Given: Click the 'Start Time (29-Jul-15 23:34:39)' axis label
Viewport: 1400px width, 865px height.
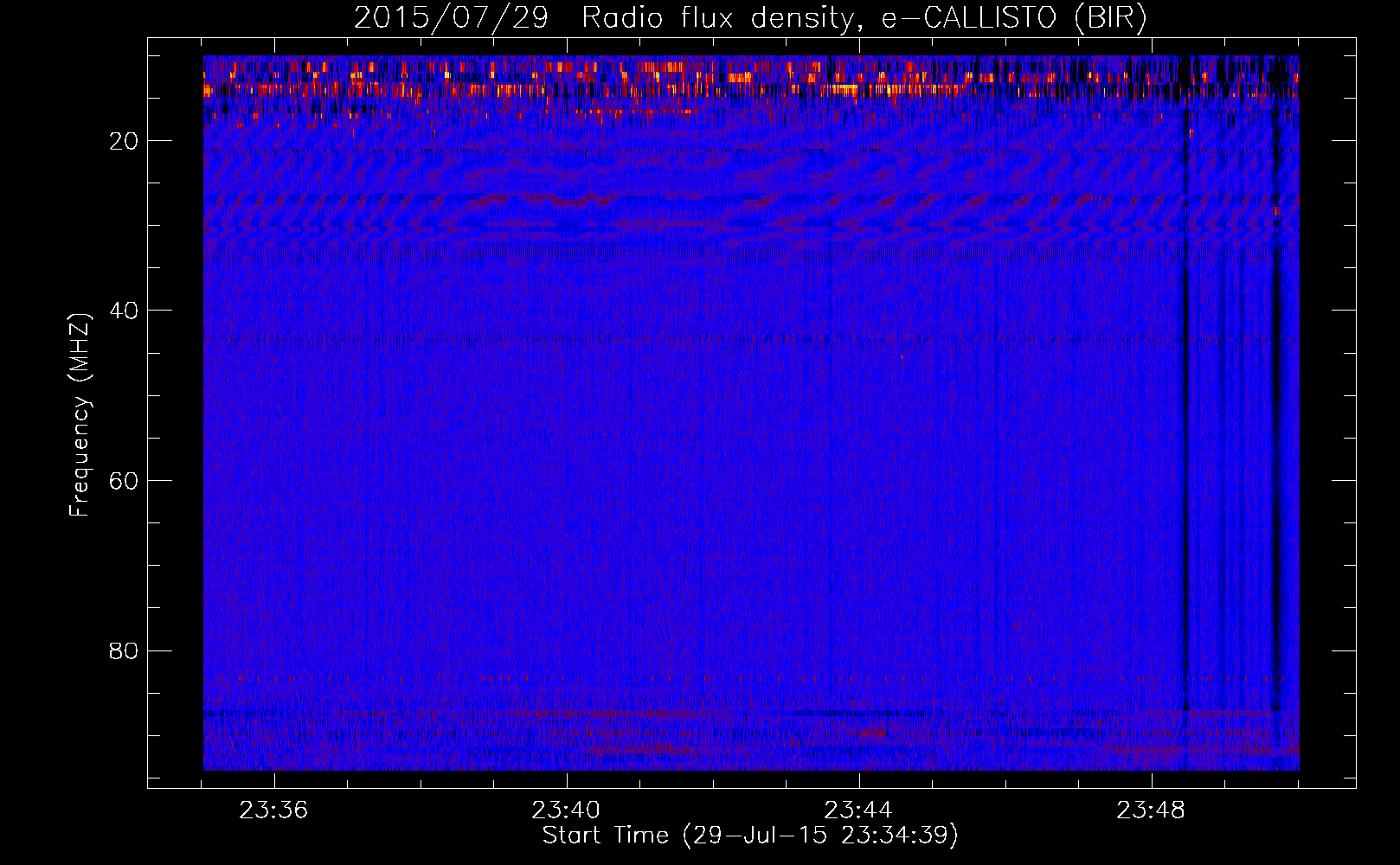Looking at the screenshot, I should point(750,836).
